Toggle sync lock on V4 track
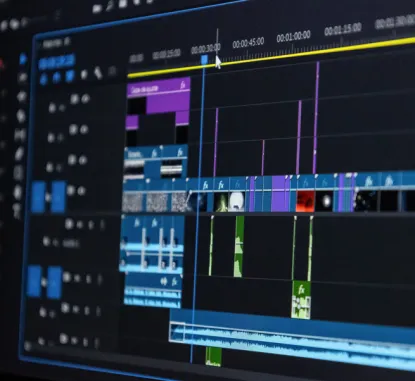 point(74,99)
